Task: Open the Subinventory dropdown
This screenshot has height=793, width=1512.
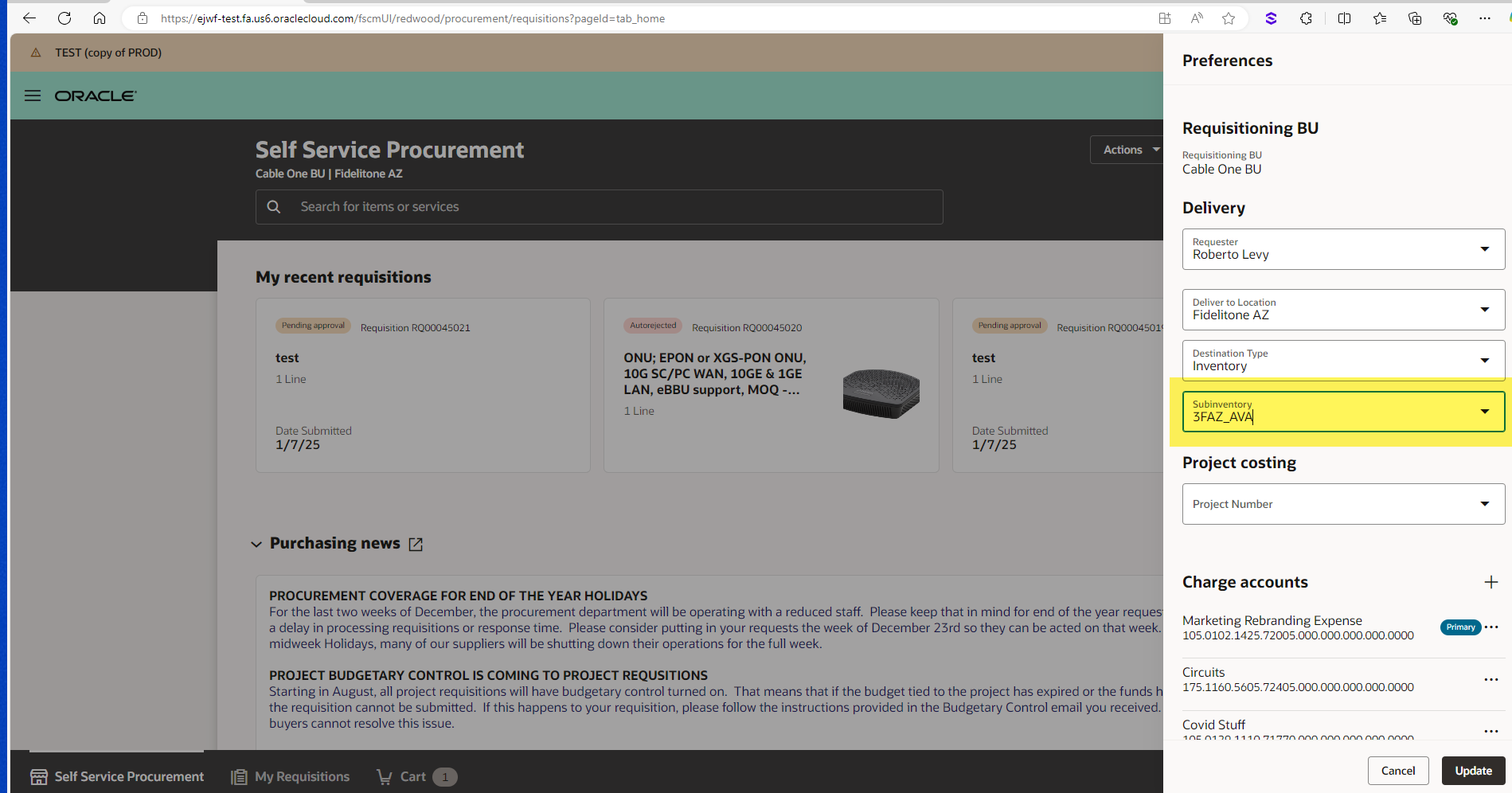Action: click(1484, 412)
